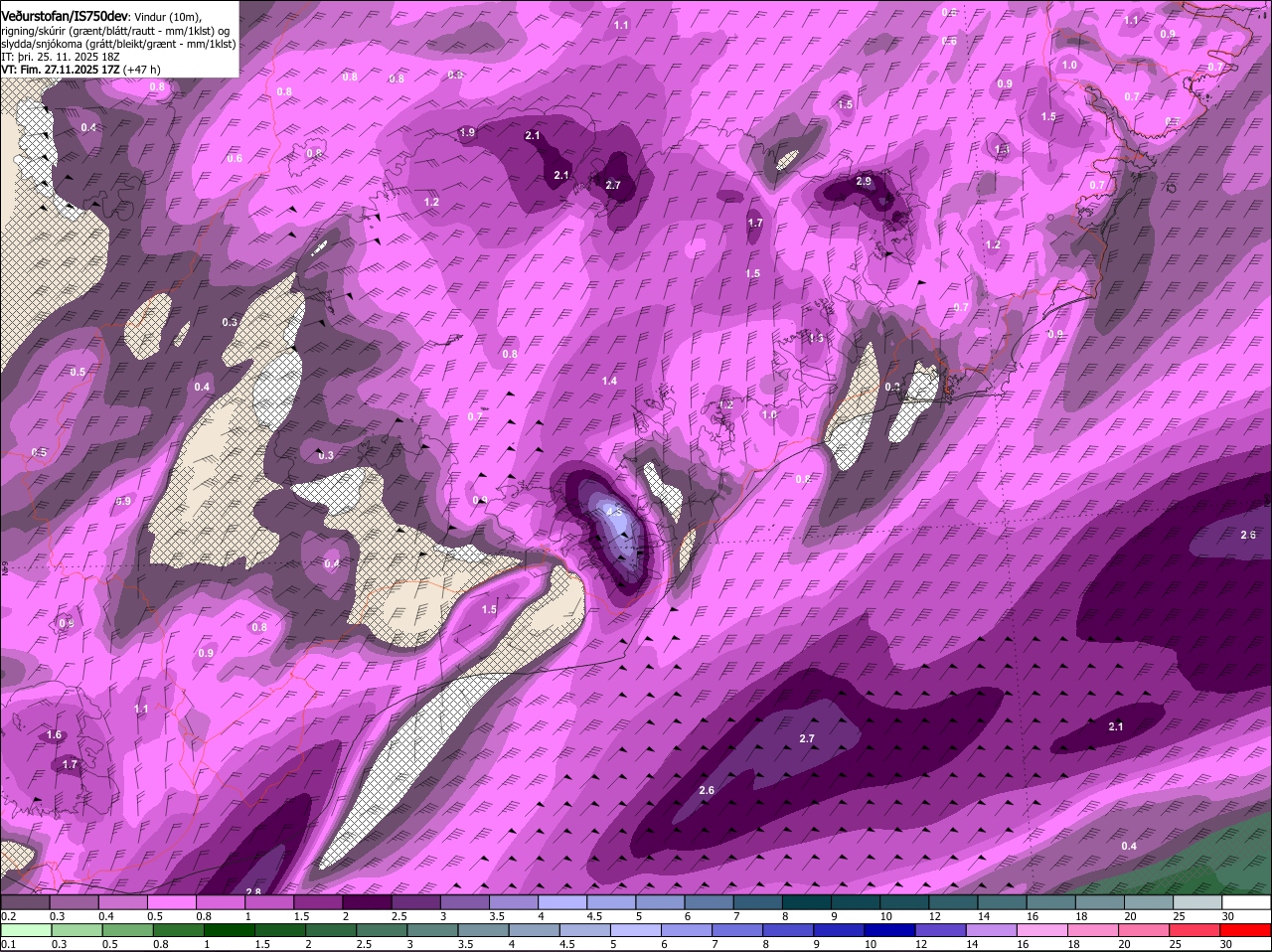Click the '0.1' label in the bottom legend row
Image resolution: width=1272 pixels, height=952 pixels.
8,944
